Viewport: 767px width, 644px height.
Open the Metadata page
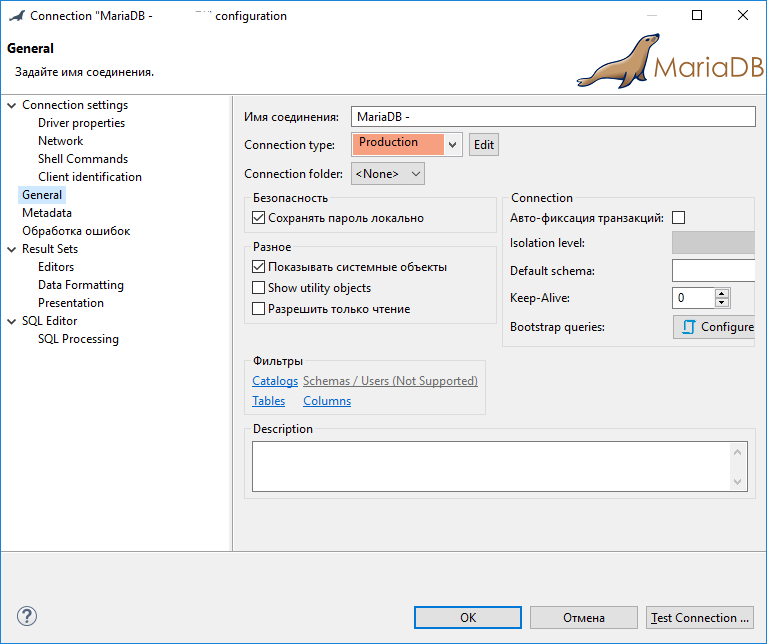pyautogui.click(x=47, y=213)
